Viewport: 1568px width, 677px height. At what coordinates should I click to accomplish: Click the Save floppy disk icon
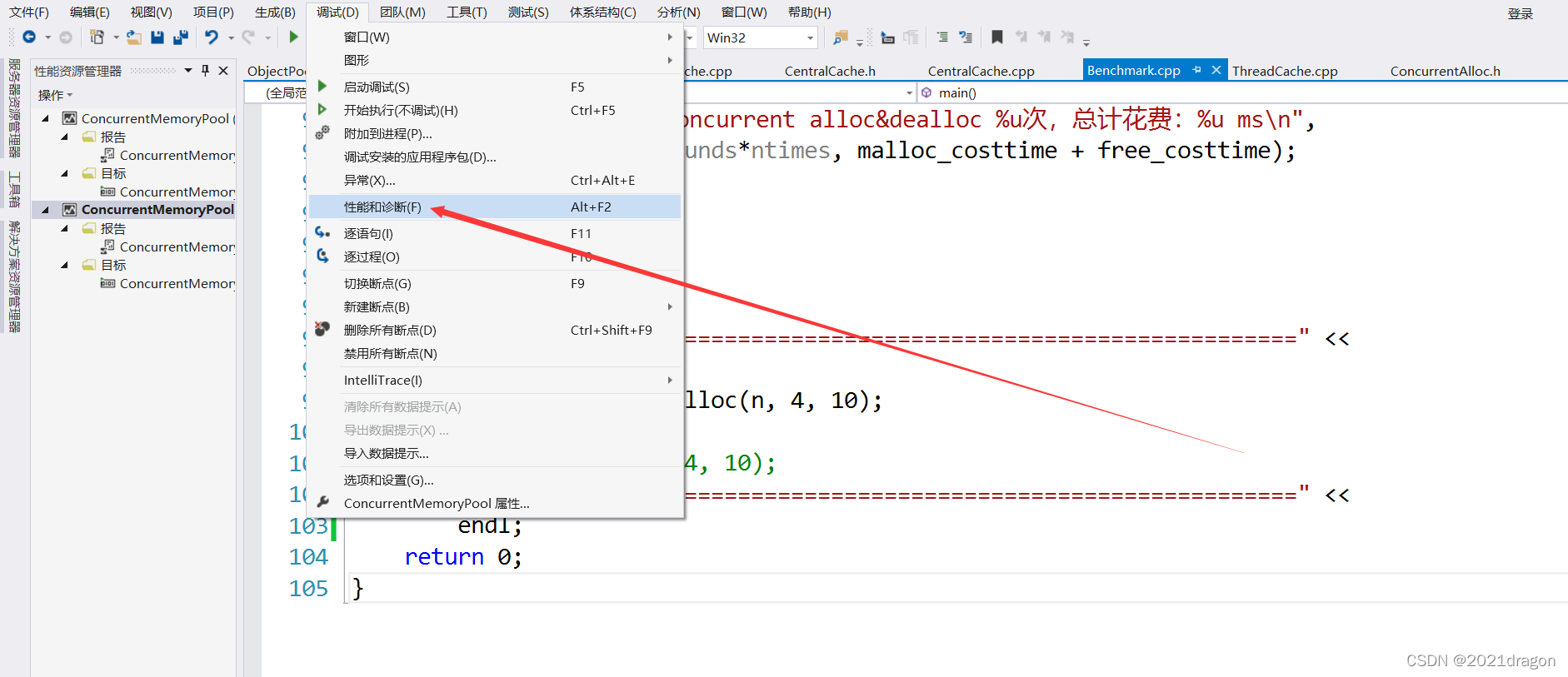tap(157, 37)
